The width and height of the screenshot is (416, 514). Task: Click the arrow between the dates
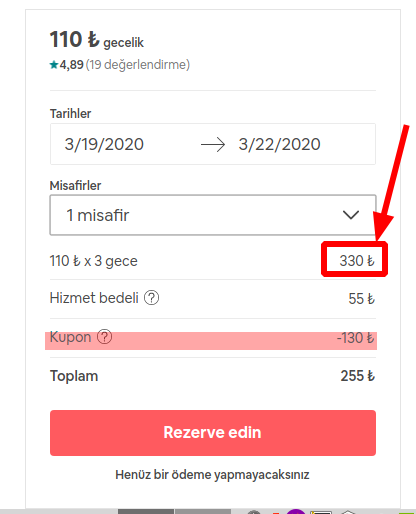coord(213,145)
